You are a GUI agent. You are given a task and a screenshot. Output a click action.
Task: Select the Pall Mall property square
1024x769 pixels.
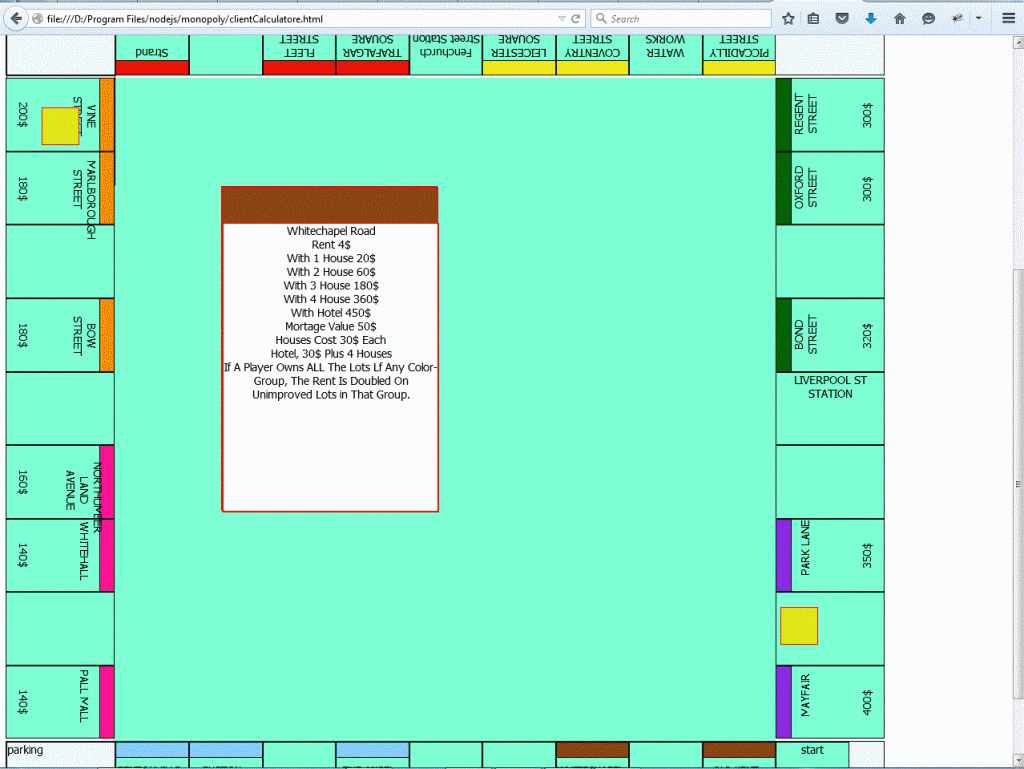[60, 702]
